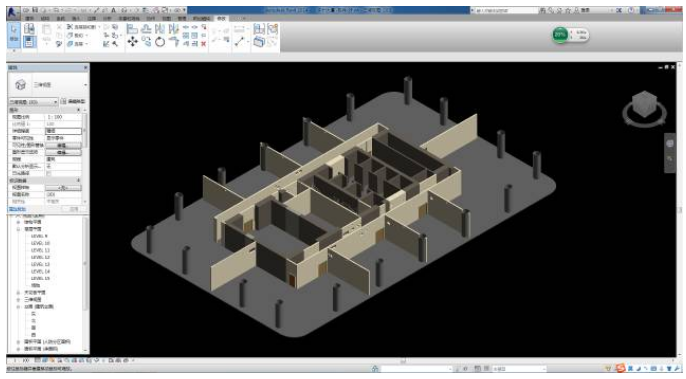Screen dimensions: 686x379
Task: Click the second 编辑 button in Properties
Action: 63,152
